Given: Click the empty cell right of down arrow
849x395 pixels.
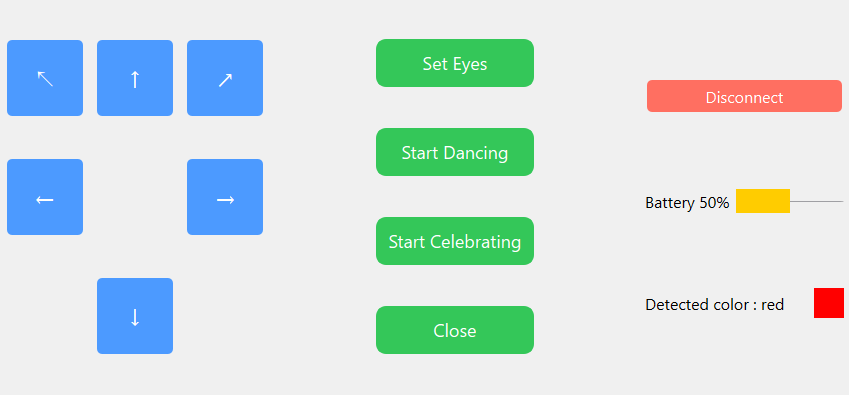Looking at the screenshot, I should [x=225, y=316].
